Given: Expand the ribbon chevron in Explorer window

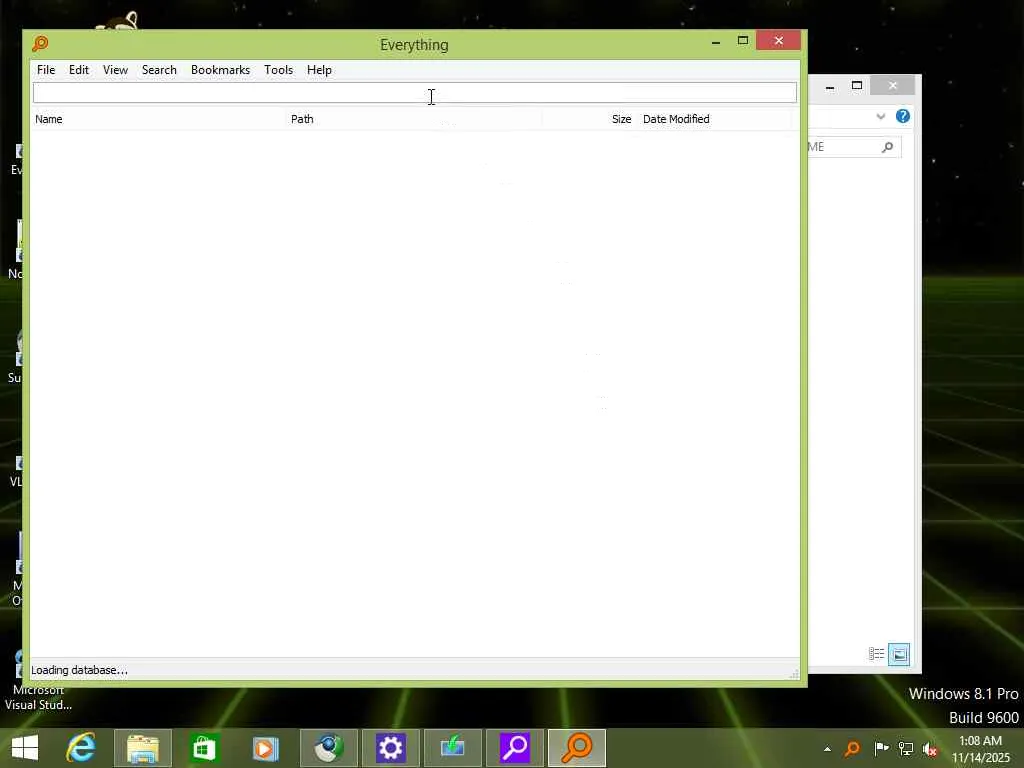Looking at the screenshot, I should 880,117.
